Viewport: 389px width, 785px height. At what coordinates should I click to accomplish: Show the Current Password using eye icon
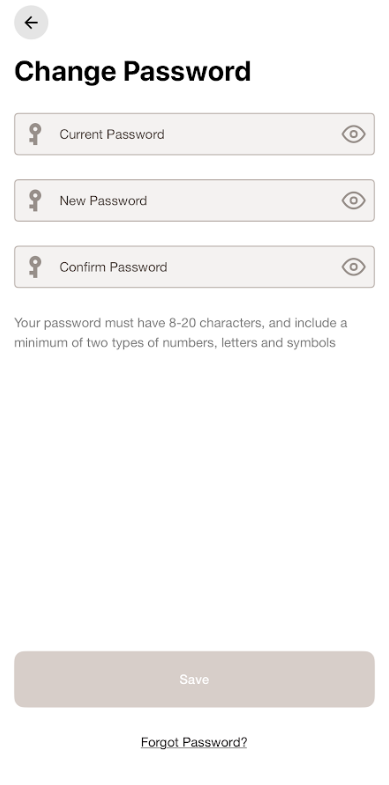[353, 134]
